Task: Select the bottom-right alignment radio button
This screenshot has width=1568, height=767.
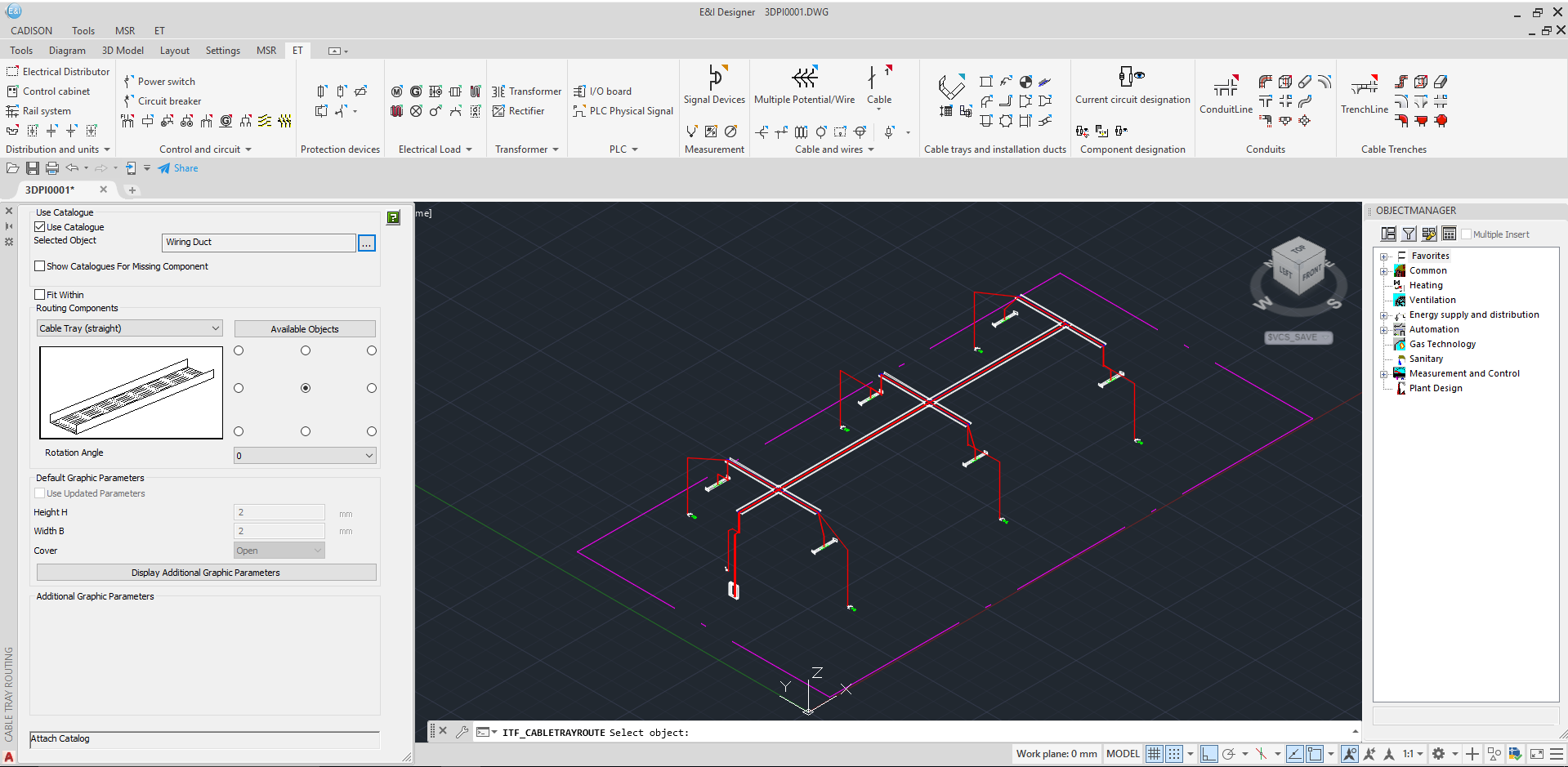Action: (372, 431)
